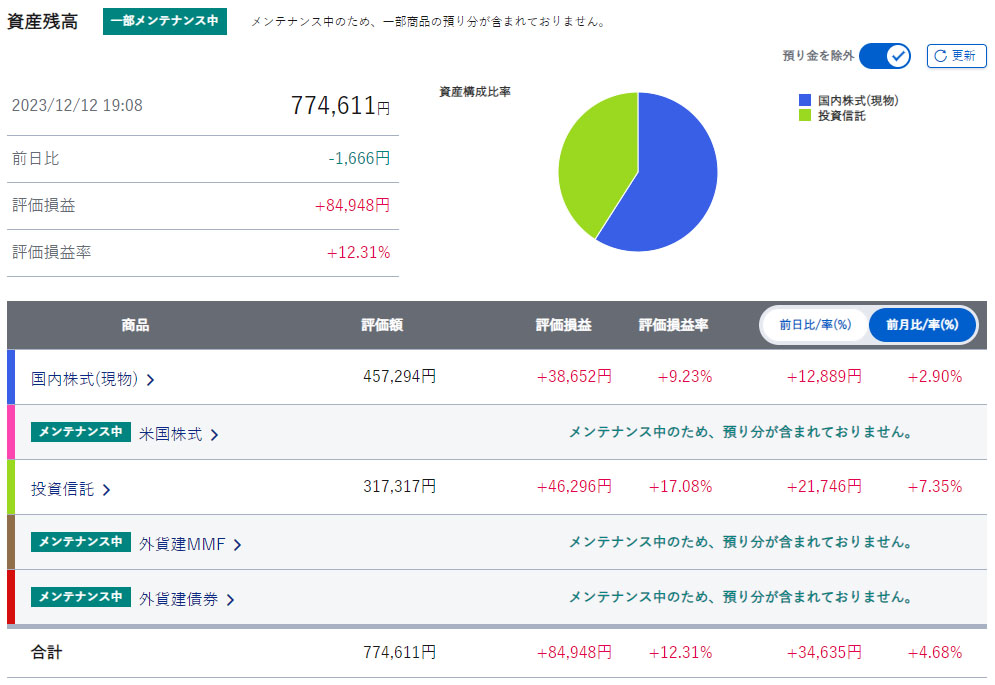Screen dimensions: 995x685
Task: Click the 評価損益率 column header
Action: point(673,325)
